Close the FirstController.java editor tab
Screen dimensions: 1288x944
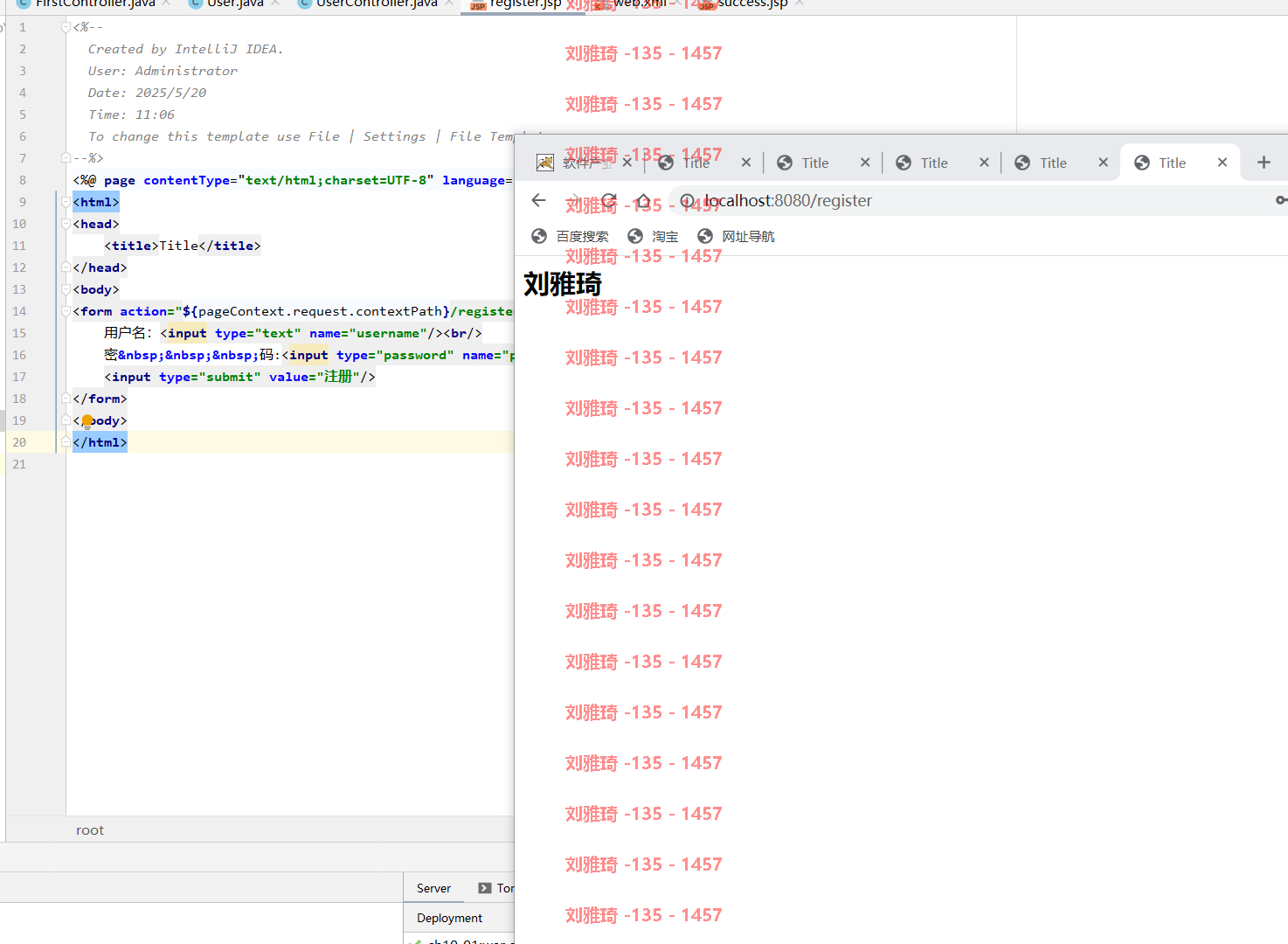pyautogui.click(x=167, y=3)
